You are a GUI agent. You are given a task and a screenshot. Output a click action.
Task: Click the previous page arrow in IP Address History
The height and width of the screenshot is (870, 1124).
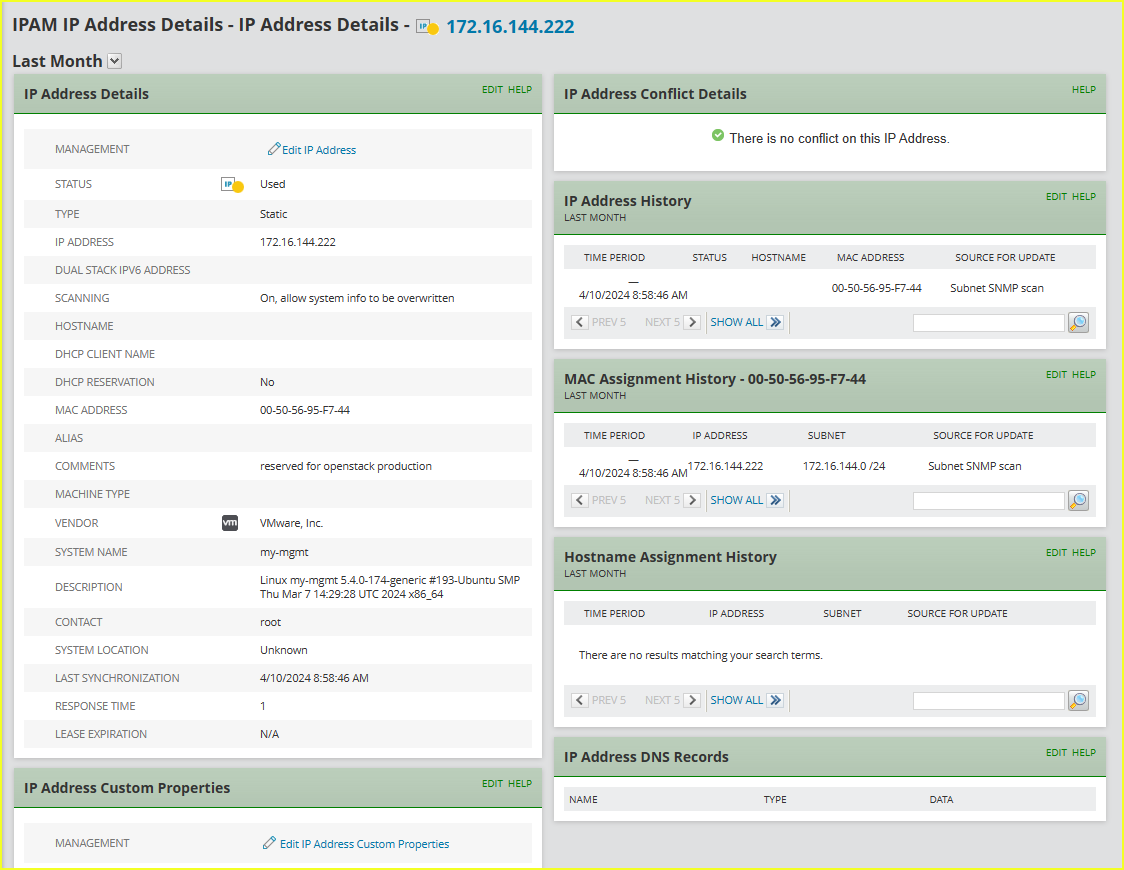click(580, 322)
